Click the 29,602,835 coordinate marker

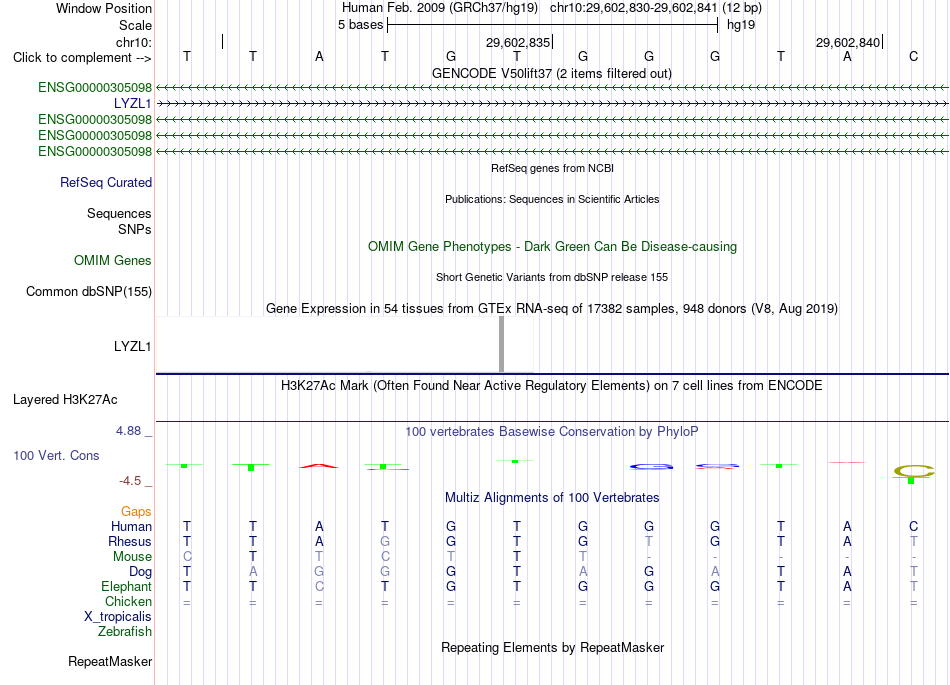(x=518, y=42)
